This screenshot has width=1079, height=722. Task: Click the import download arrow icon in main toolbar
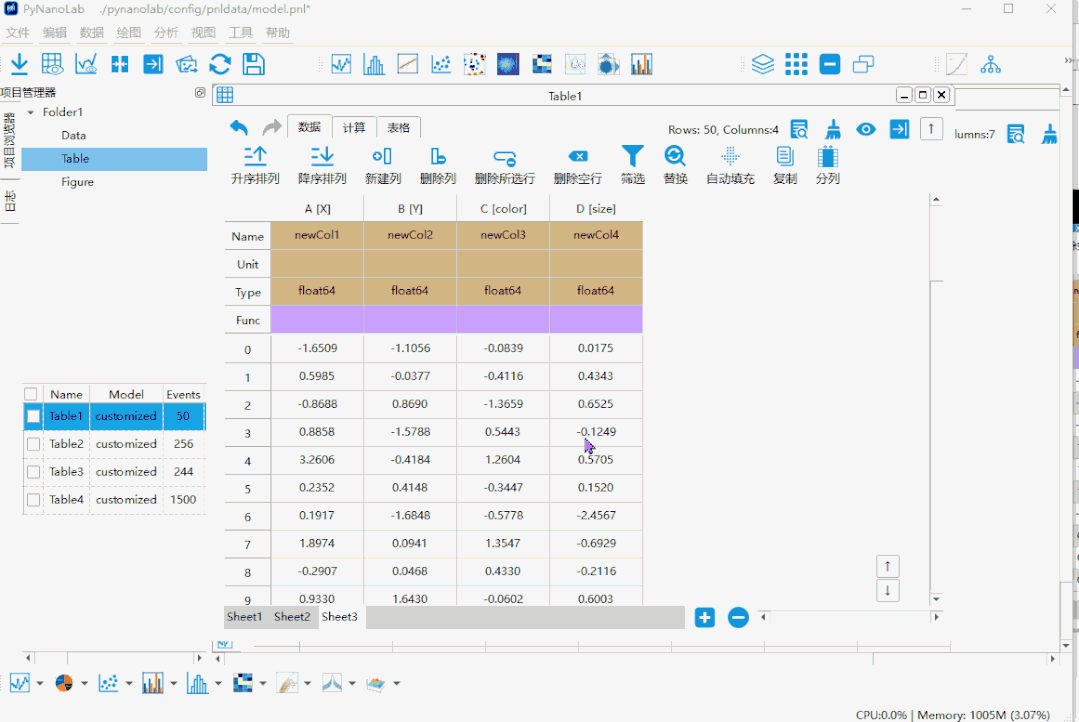tap(19, 64)
